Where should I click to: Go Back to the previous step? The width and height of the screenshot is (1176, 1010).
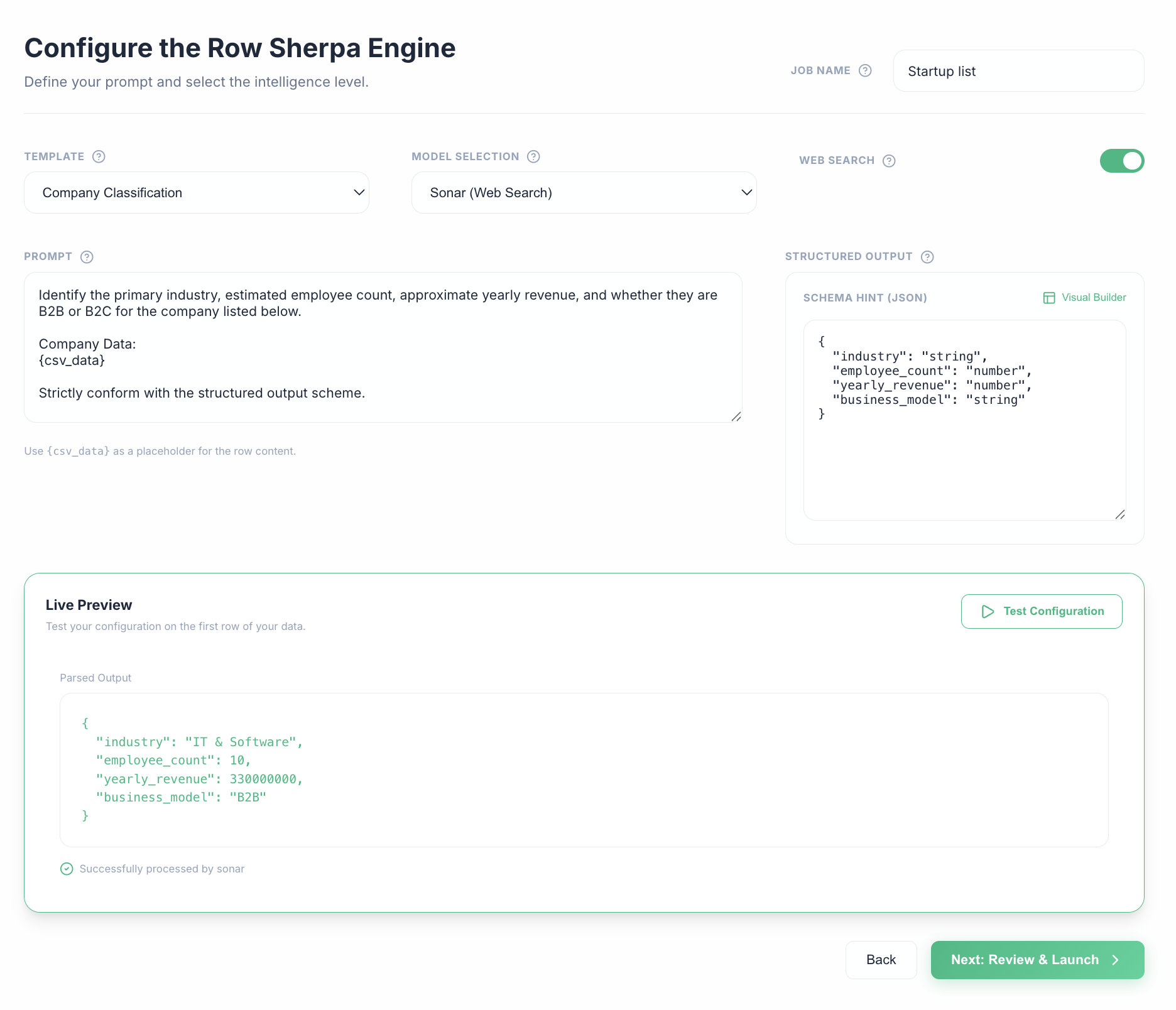point(881,960)
